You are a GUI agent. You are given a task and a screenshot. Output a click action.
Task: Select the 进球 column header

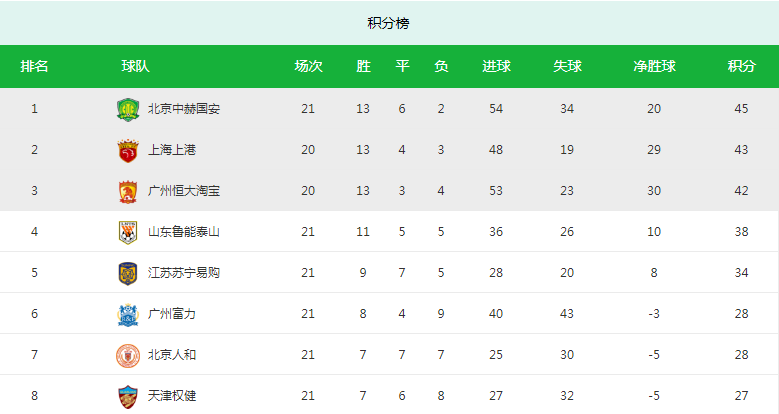point(496,66)
